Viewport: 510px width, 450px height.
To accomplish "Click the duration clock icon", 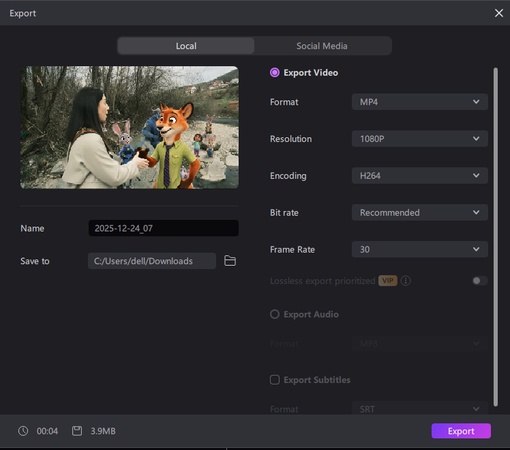I will 23,431.
